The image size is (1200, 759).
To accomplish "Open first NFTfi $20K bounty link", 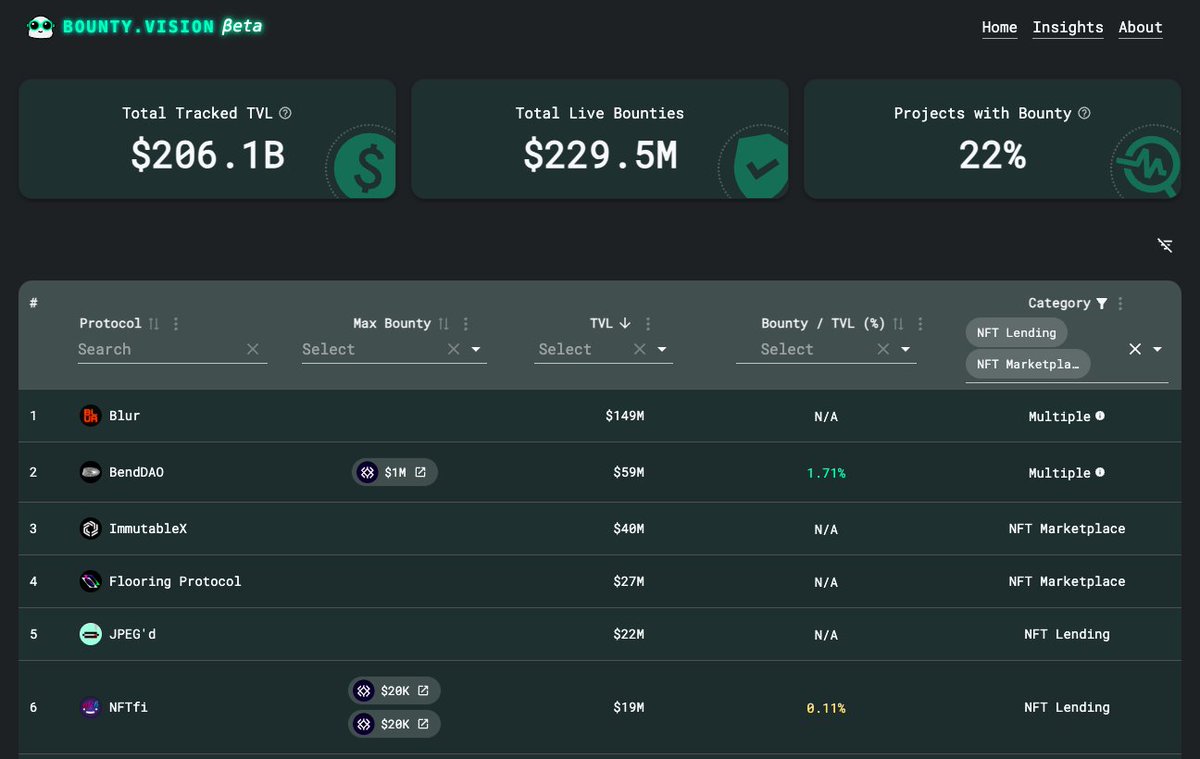I will pos(395,691).
